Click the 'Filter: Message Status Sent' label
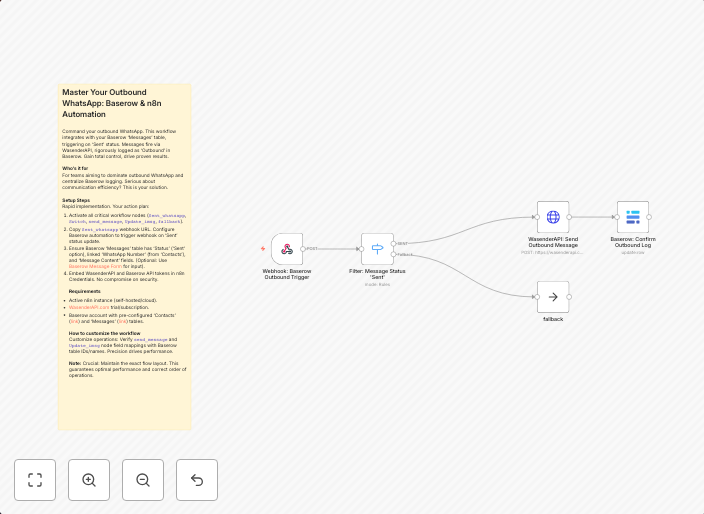This screenshot has height=514, width=704. coord(377,274)
